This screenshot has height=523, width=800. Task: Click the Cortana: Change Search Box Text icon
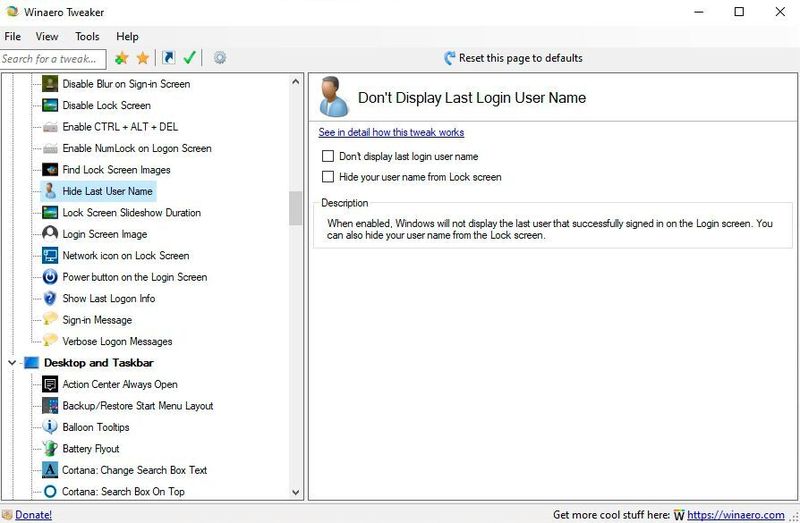click(50, 470)
